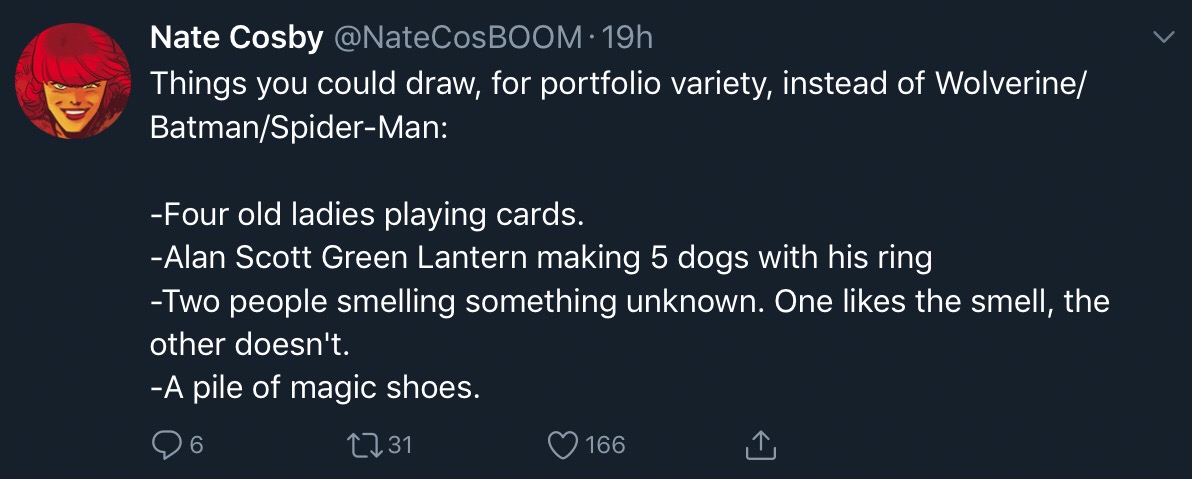Click the "Batman/Spider-Man:" text line
The height and width of the screenshot is (479, 1192).
click(x=298, y=129)
